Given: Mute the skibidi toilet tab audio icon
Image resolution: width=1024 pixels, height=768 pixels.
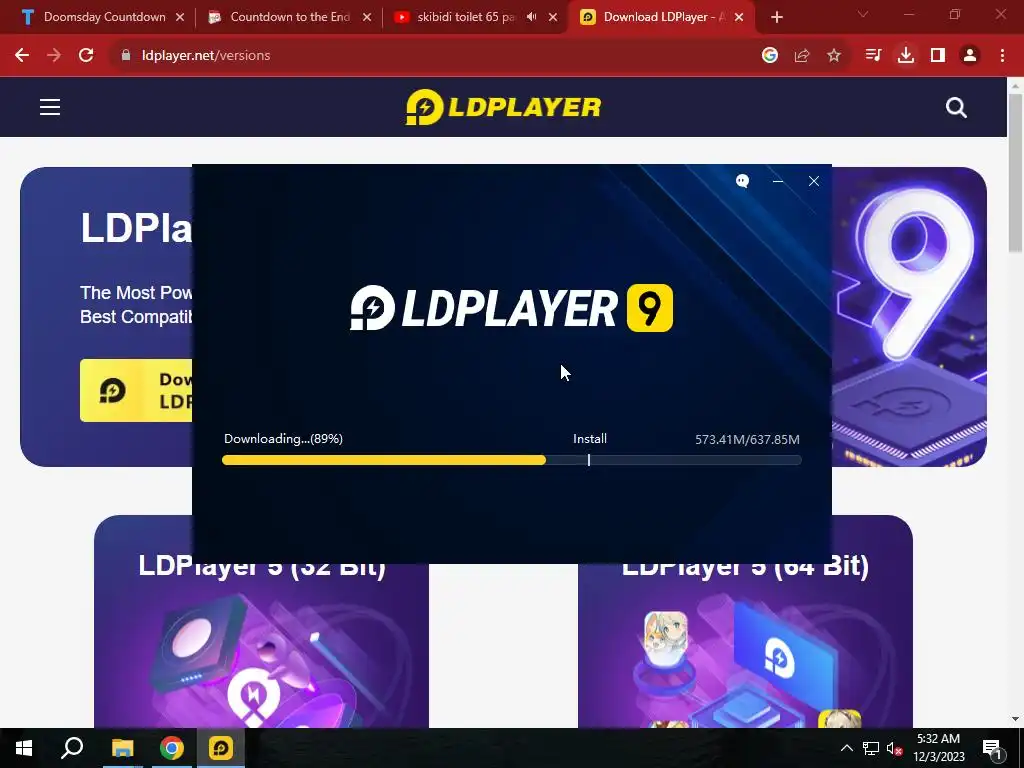Looking at the screenshot, I should [x=532, y=17].
